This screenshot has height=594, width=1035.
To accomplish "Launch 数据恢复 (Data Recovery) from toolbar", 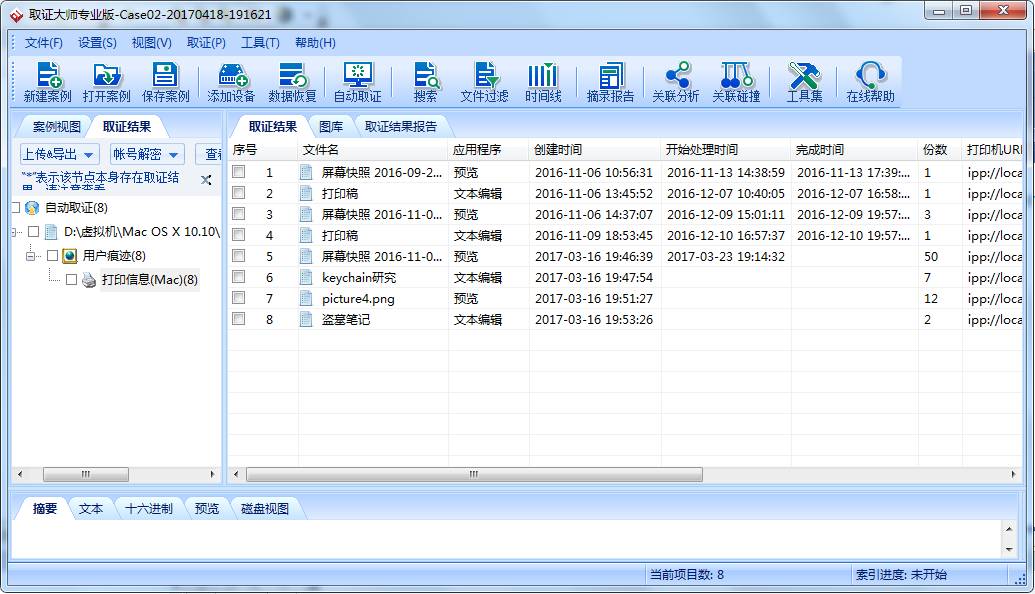I will tap(292, 82).
